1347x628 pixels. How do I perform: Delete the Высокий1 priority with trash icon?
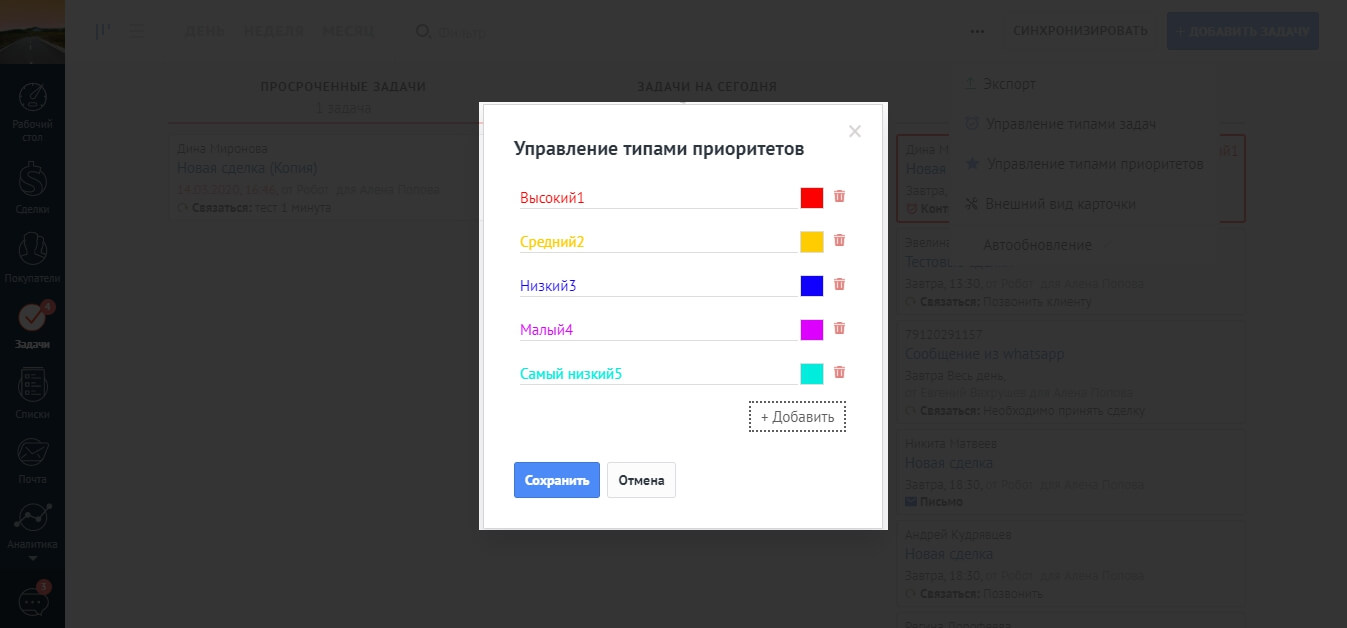(x=839, y=197)
